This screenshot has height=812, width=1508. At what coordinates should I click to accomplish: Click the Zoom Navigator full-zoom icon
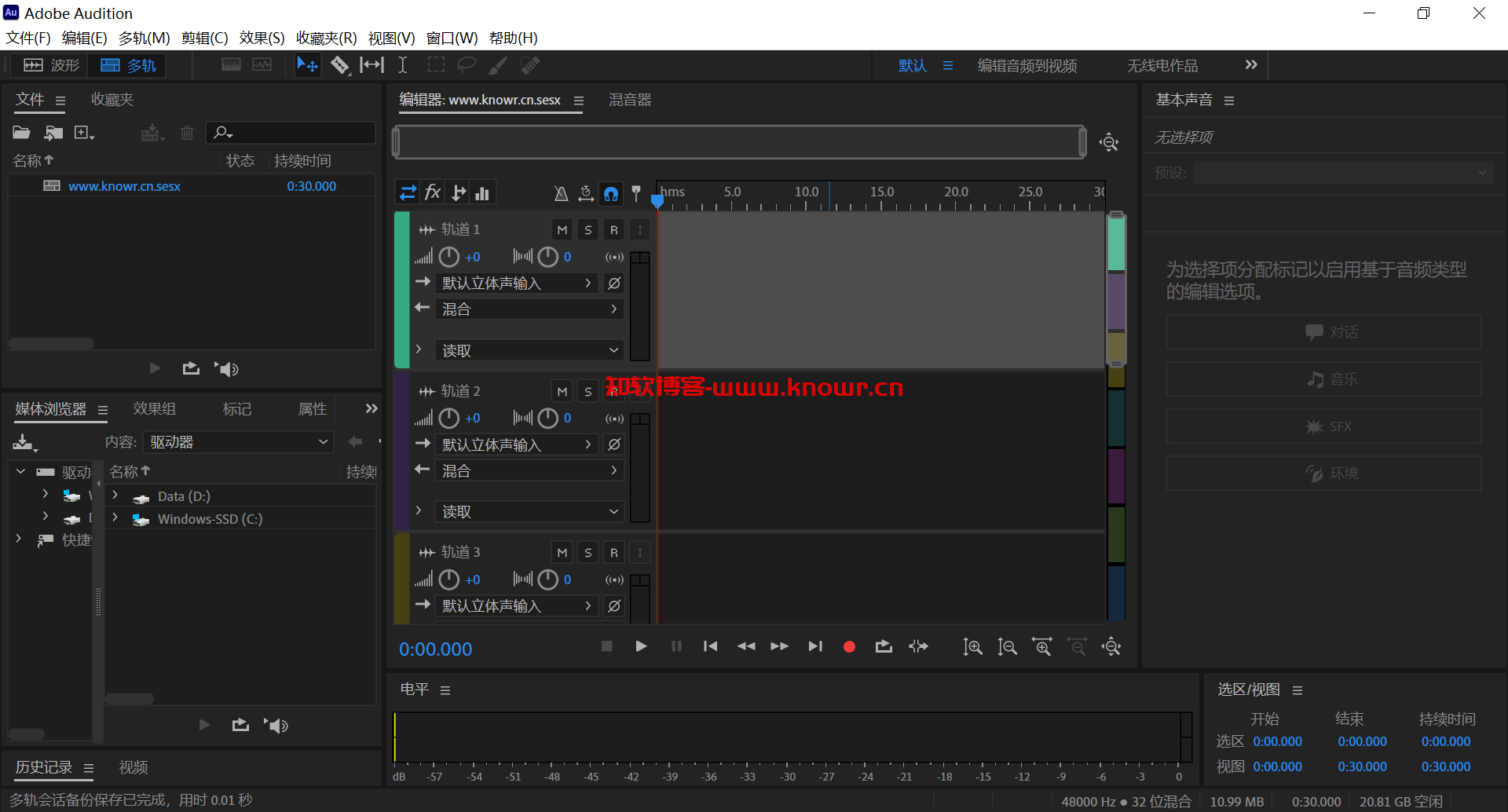pyautogui.click(x=1109, y=142)
